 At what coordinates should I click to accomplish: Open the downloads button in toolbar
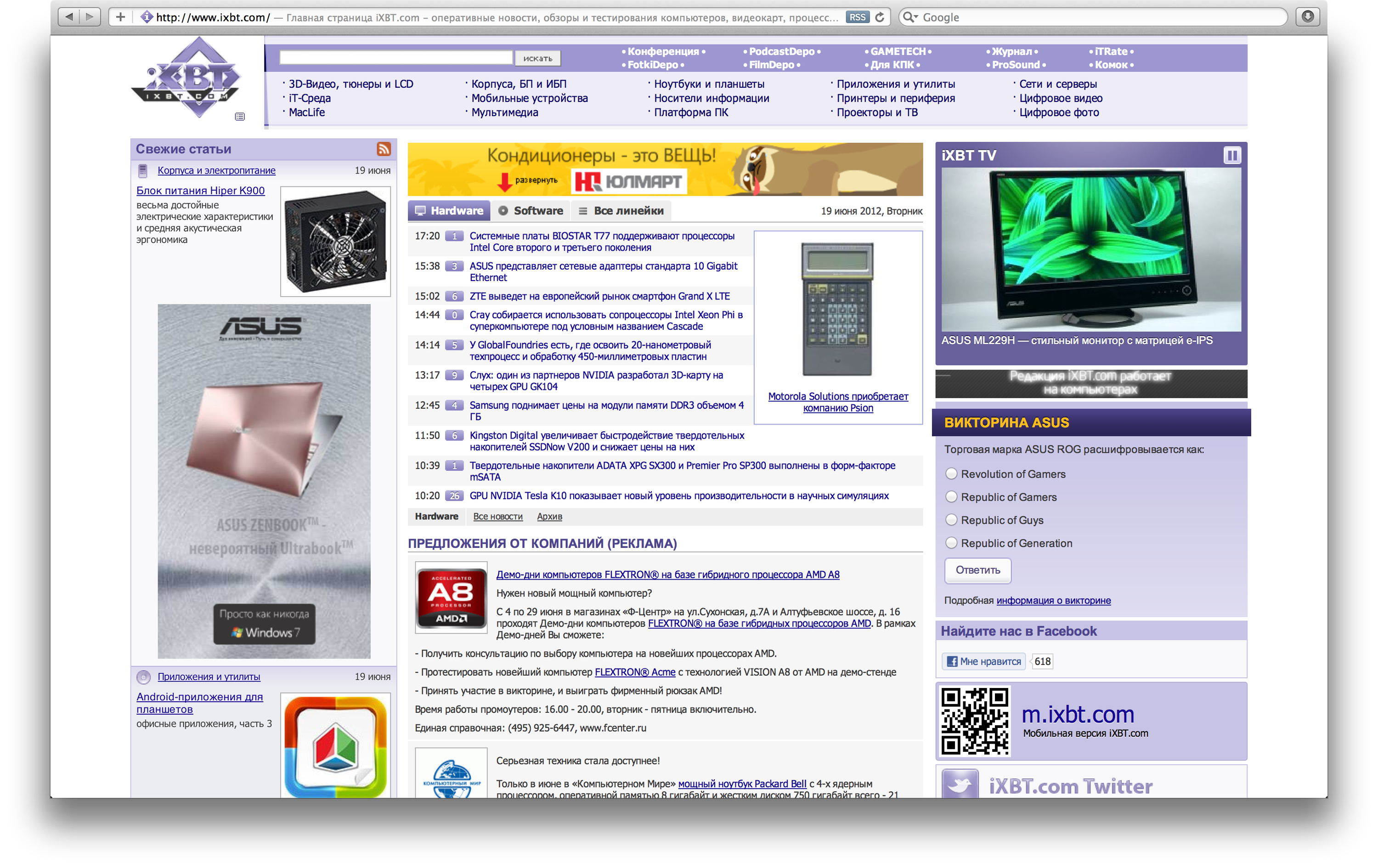[1308, 17]
